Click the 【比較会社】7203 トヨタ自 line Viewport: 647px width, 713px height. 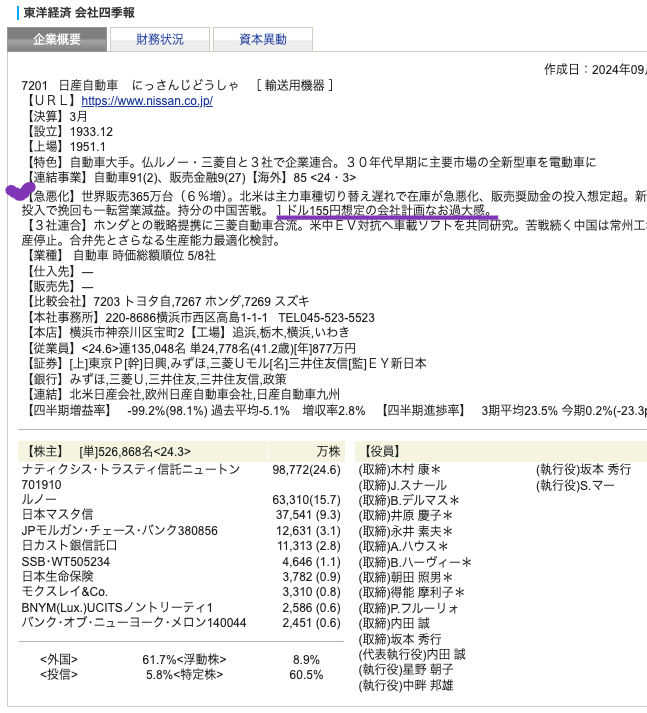(x=166, y=301)
